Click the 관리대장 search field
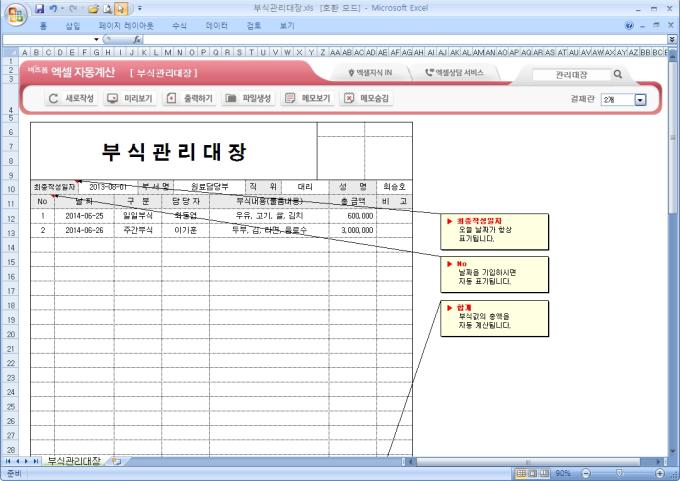680x481 pixels. click(571, 75)
